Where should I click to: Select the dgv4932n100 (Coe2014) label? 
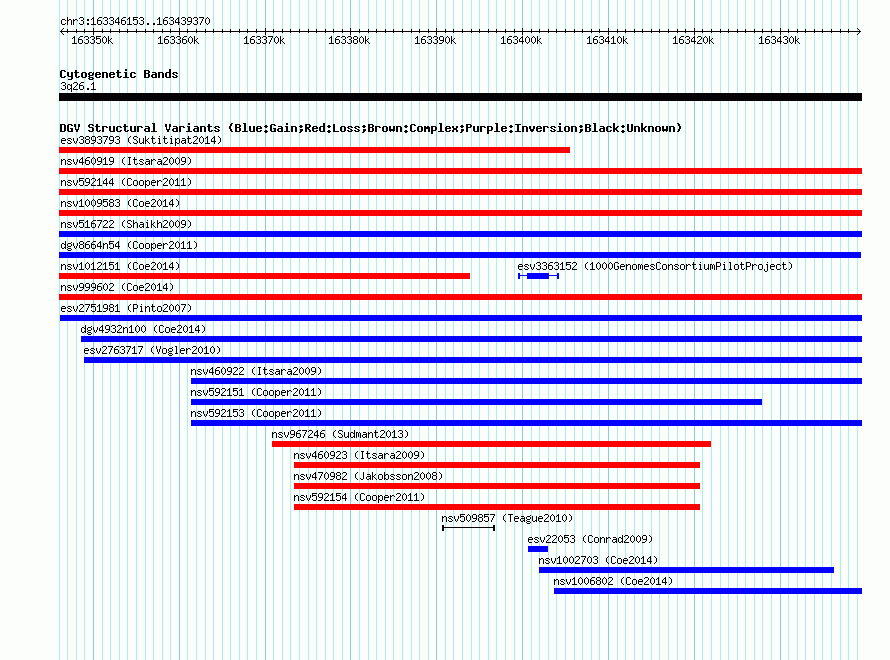point(143,329)
